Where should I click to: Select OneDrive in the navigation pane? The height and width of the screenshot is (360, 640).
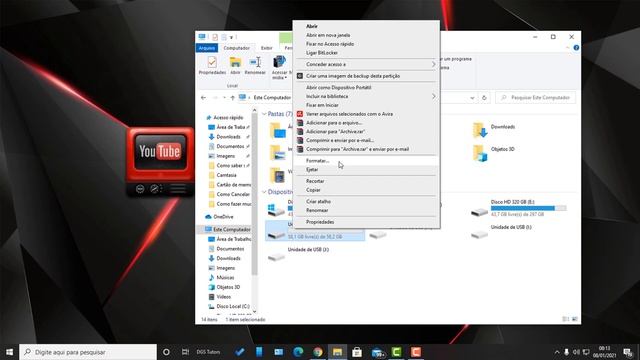(223, 217)
